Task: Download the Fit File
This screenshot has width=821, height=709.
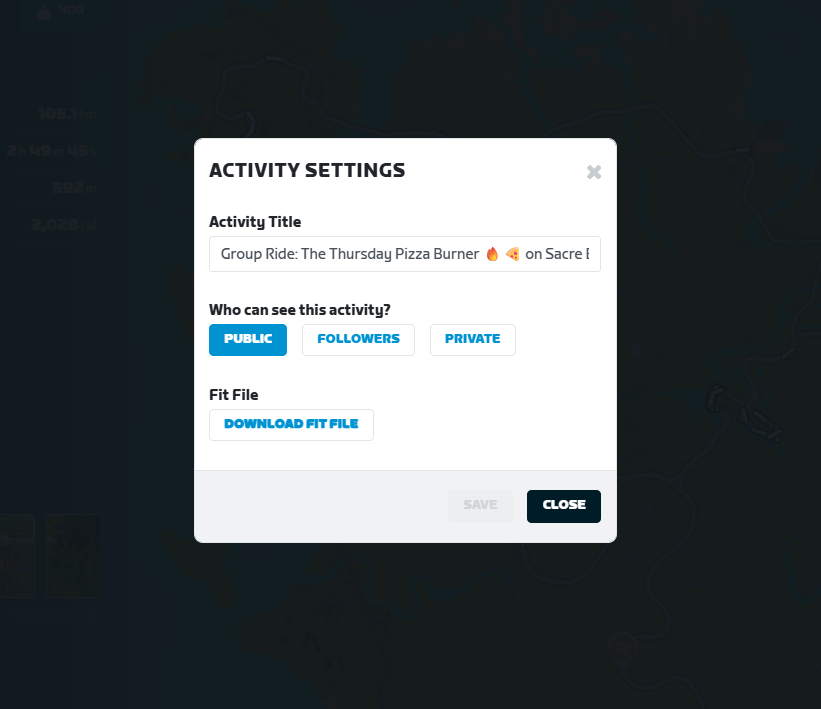Action: click(291, 425)
